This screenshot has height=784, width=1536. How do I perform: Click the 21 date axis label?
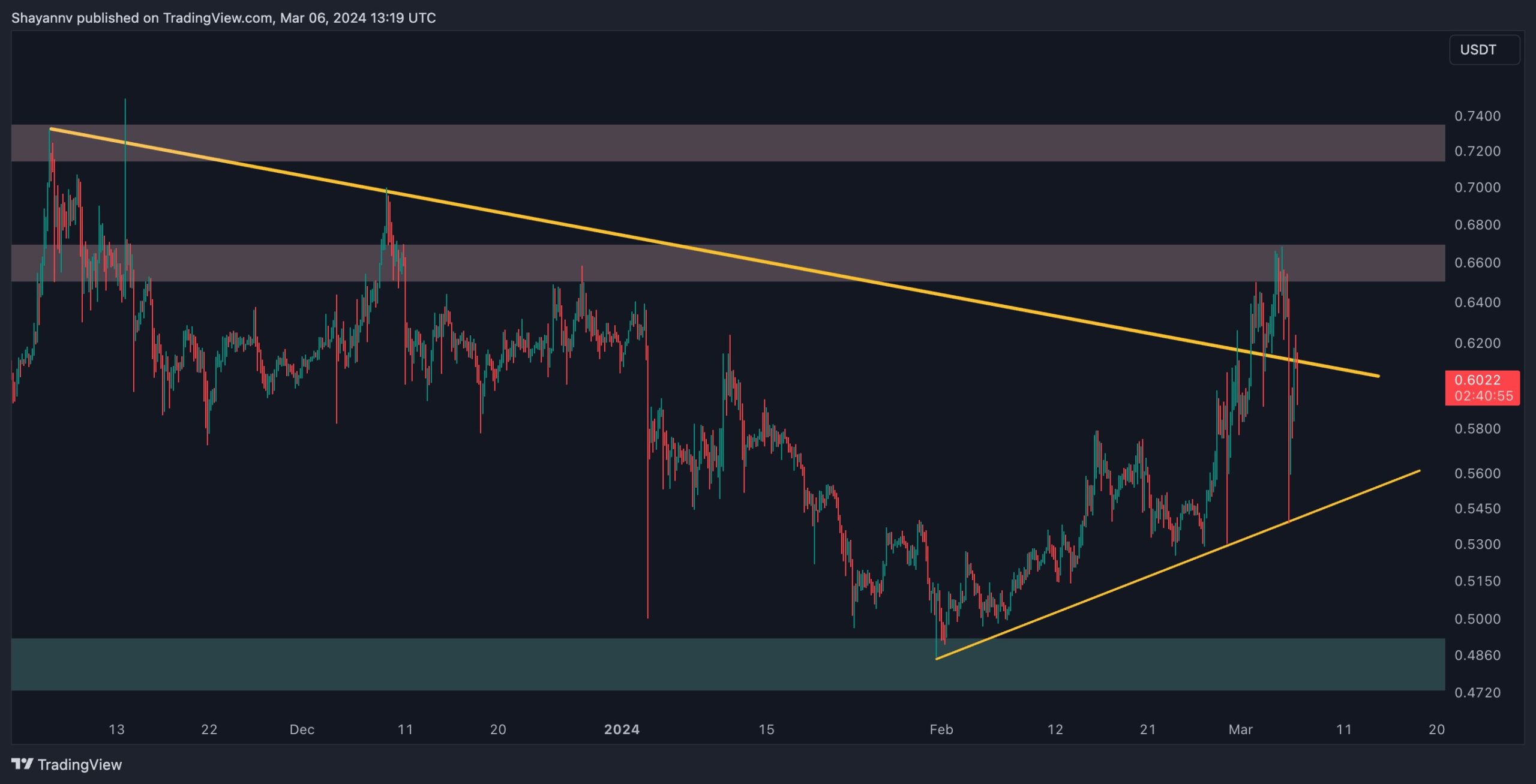tap(1147, 729)
